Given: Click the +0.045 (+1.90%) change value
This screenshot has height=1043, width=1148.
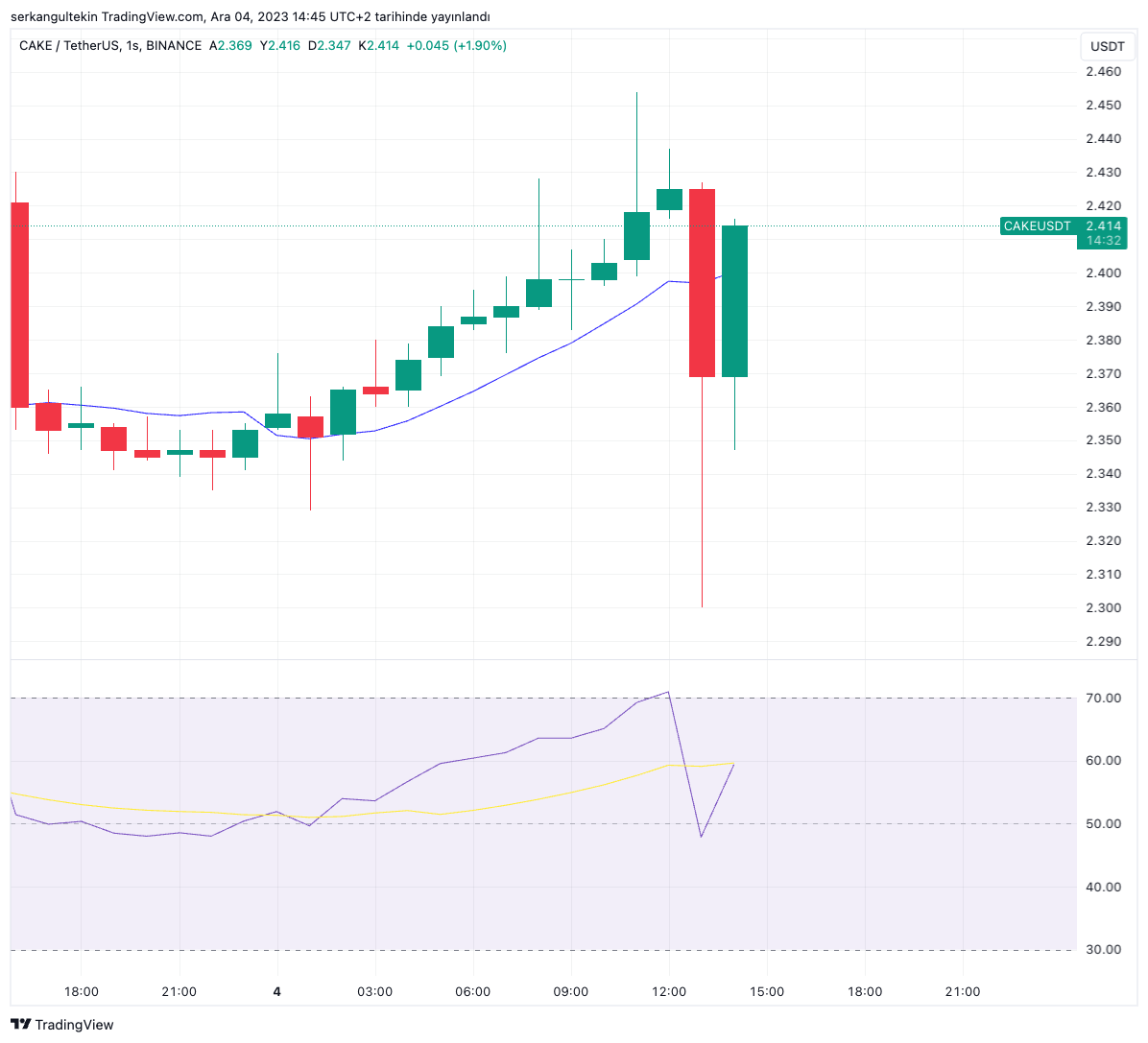Looking at the screenshot, I should (456, 45).
